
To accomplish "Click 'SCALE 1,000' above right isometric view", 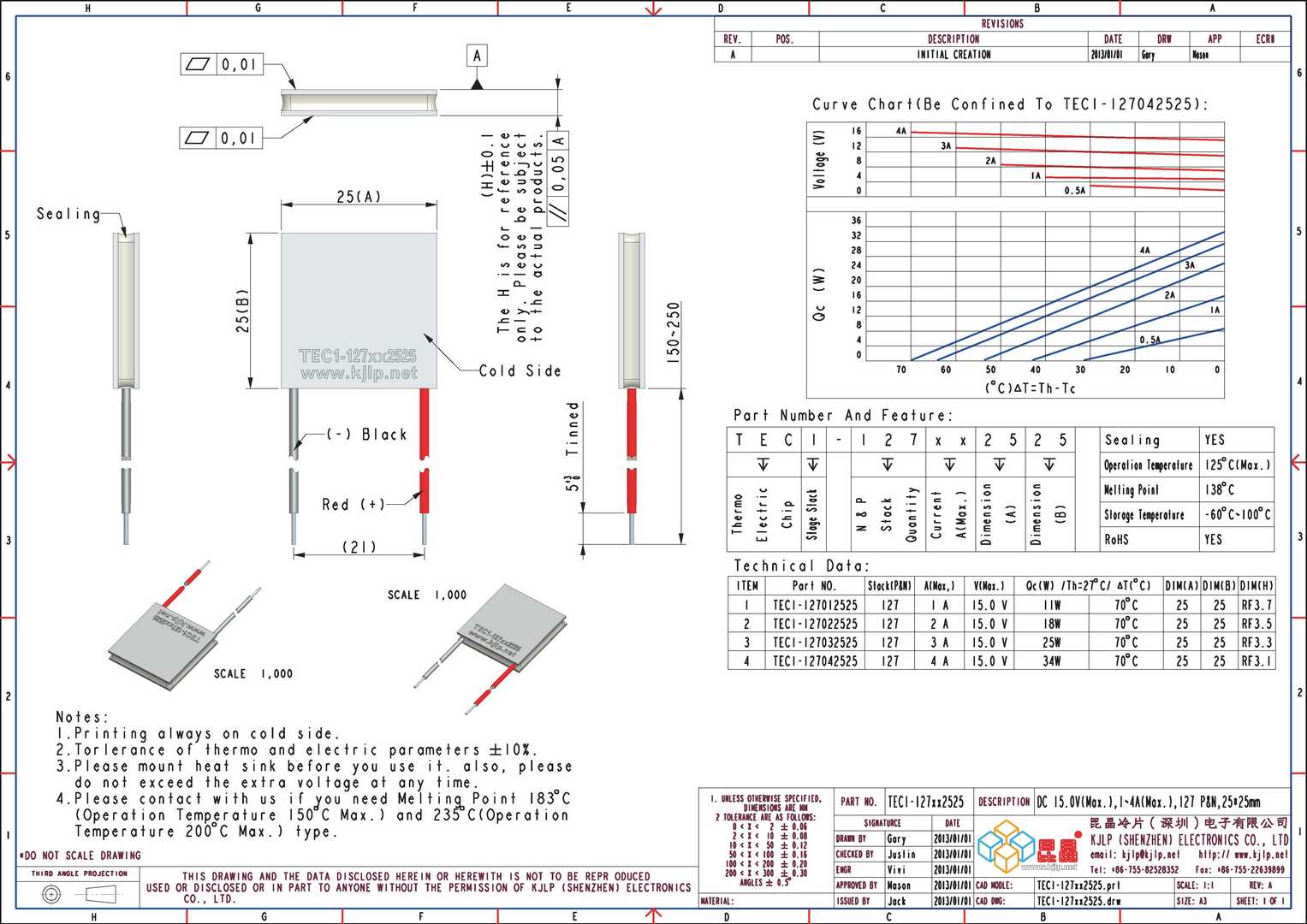I will tap(427, 595).
